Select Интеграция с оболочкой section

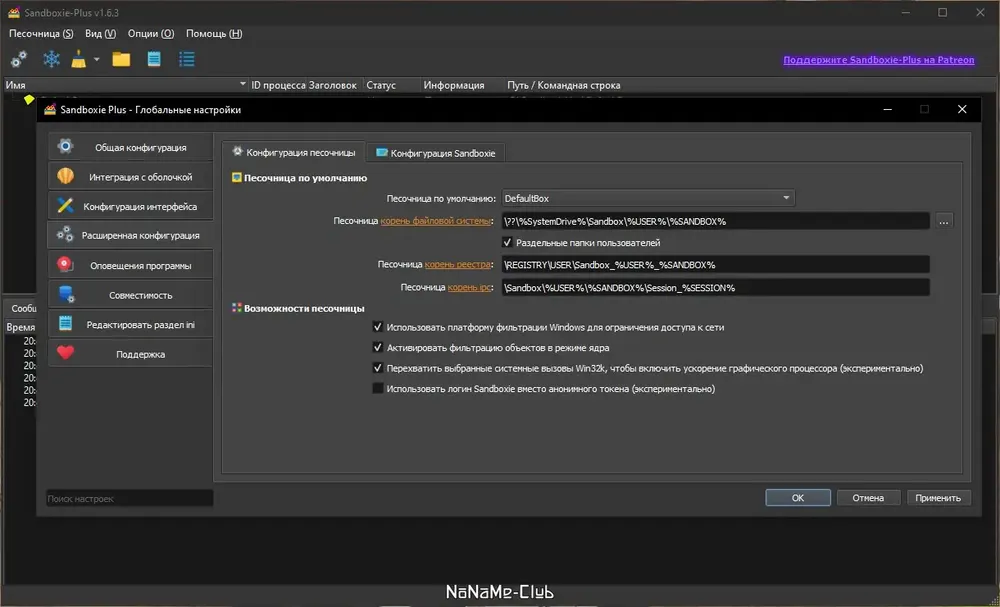(130, 177)
